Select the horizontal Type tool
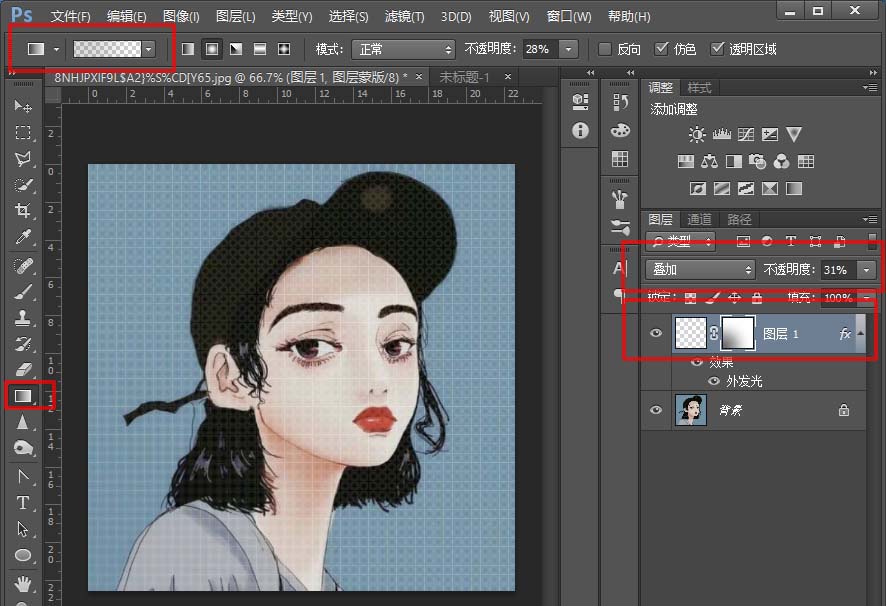 [22, 503]
